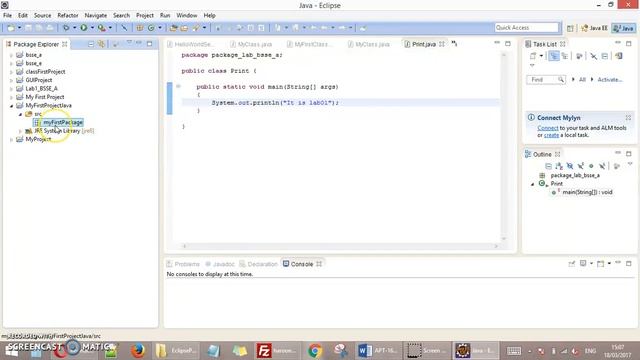Click Open Console icon in Console view
This screenshot has height=360, width=640.
click(x=600, y=264)
